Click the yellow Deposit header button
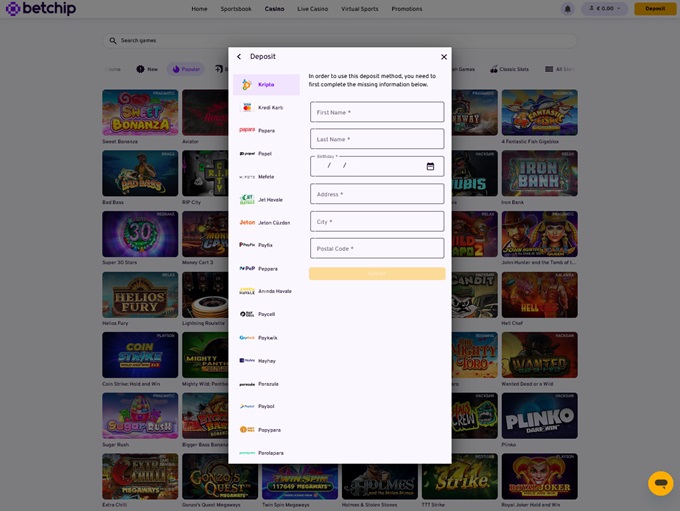The image size is (680, 511). coord(655,8)
